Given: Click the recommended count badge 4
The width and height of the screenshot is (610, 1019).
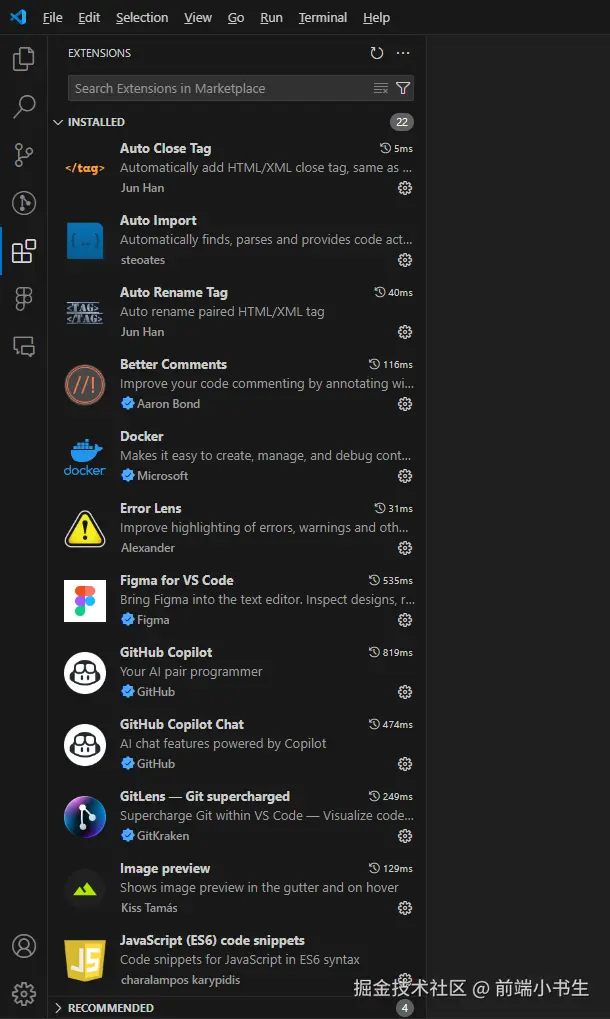Looking at the screenshot, I should [404, 1008].
